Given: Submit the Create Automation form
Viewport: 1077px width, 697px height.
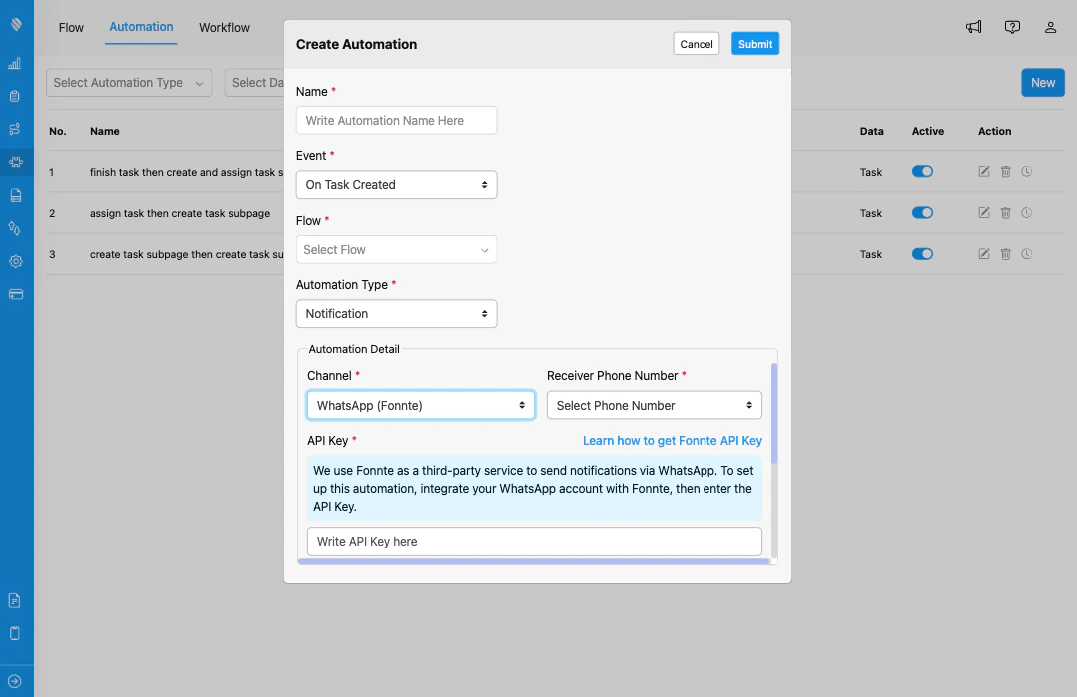Looking at the screenshot, I should (x=755, y=43).
